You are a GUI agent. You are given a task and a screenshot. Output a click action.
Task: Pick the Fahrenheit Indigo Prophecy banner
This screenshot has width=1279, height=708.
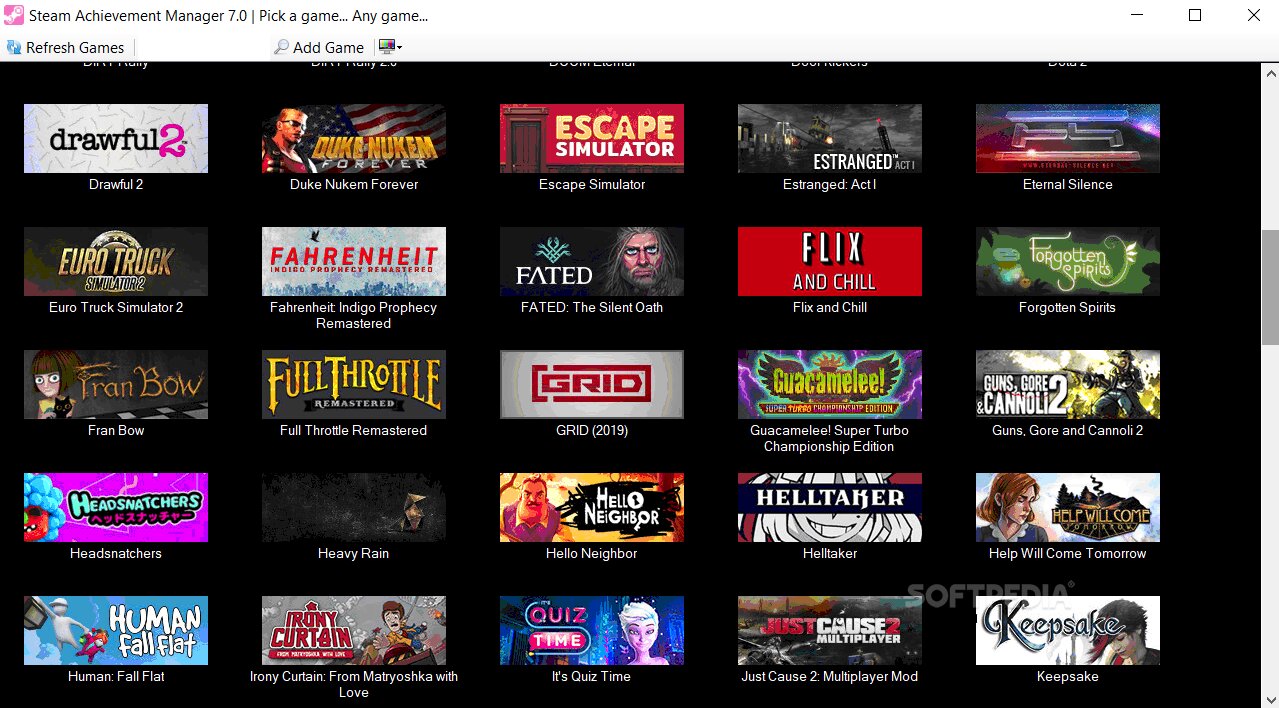point(354,261)
